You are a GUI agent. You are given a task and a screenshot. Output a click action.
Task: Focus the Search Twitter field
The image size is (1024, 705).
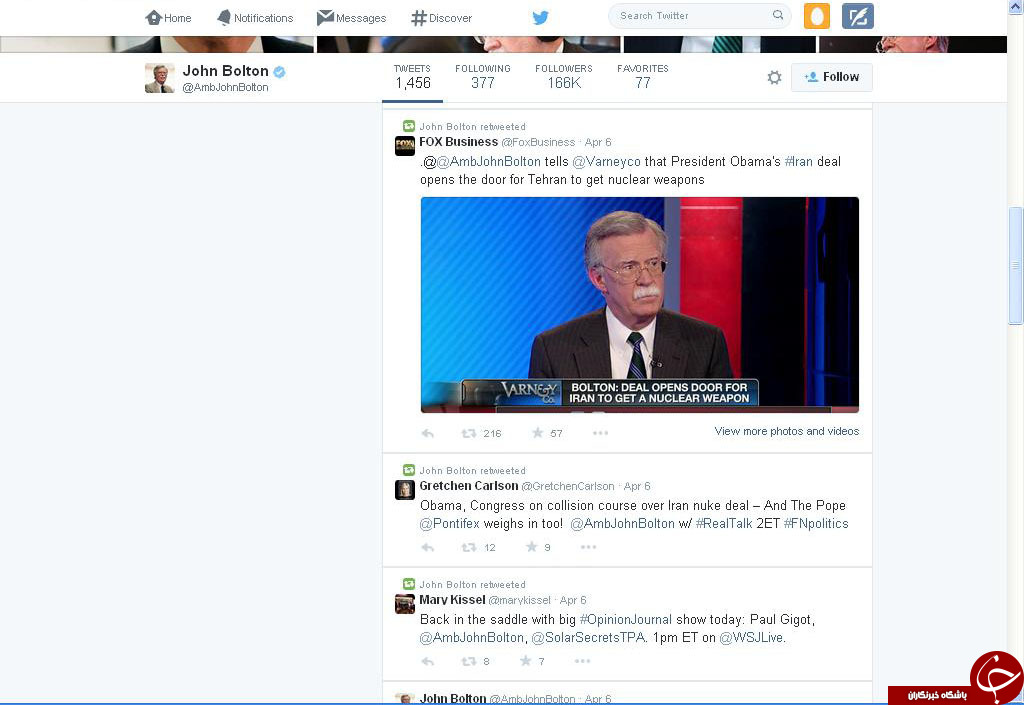click(699, 16)
